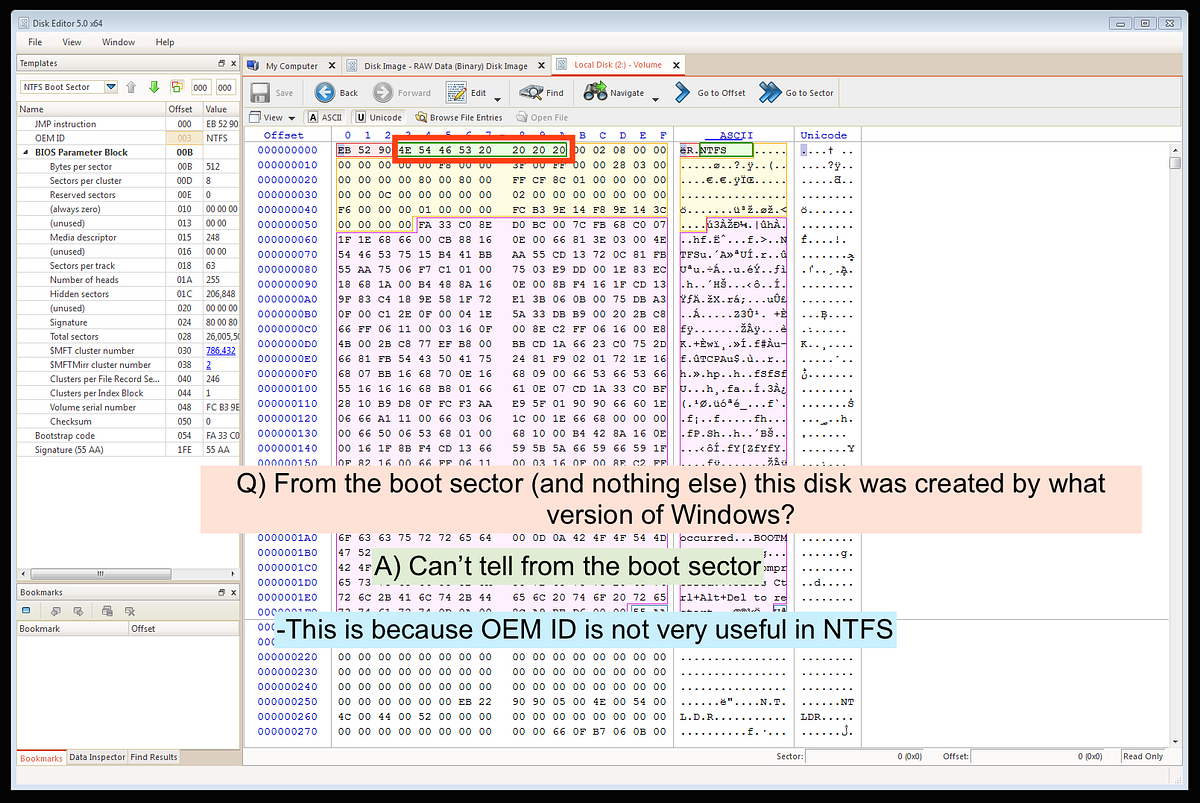The image size is (1200, 803).
Task: Open the Edit dropdown arrow
Action: click(498, 98)
